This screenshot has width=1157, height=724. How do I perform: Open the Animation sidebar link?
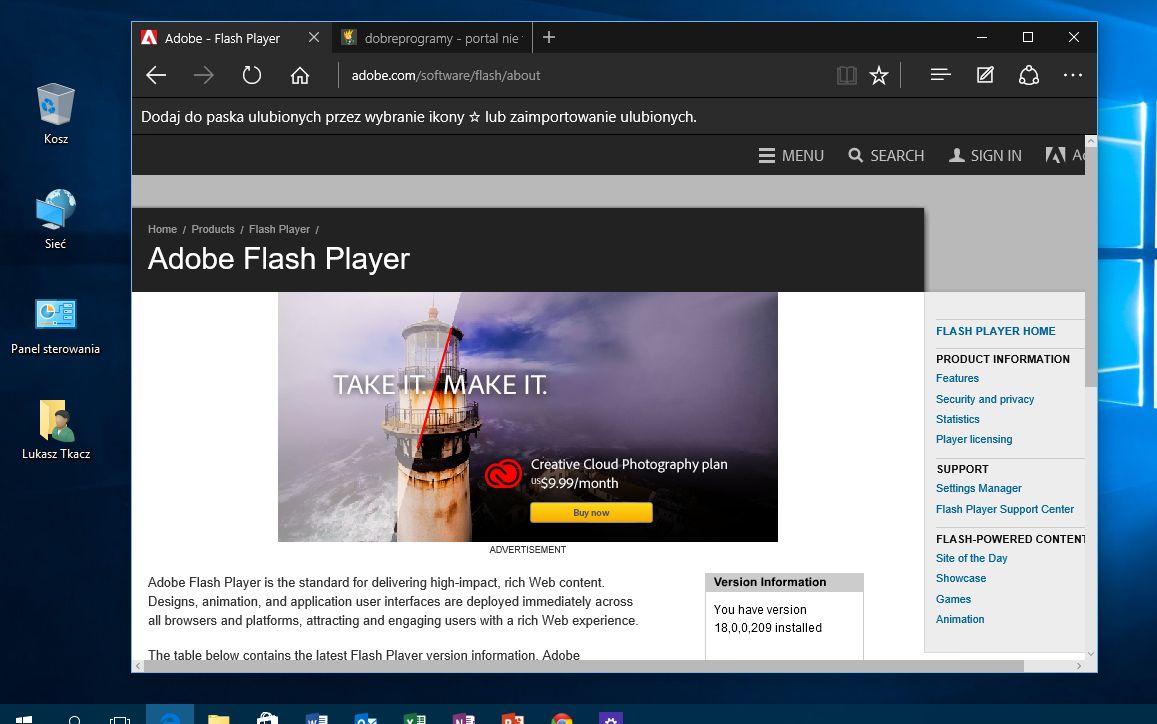coord(959,619)
